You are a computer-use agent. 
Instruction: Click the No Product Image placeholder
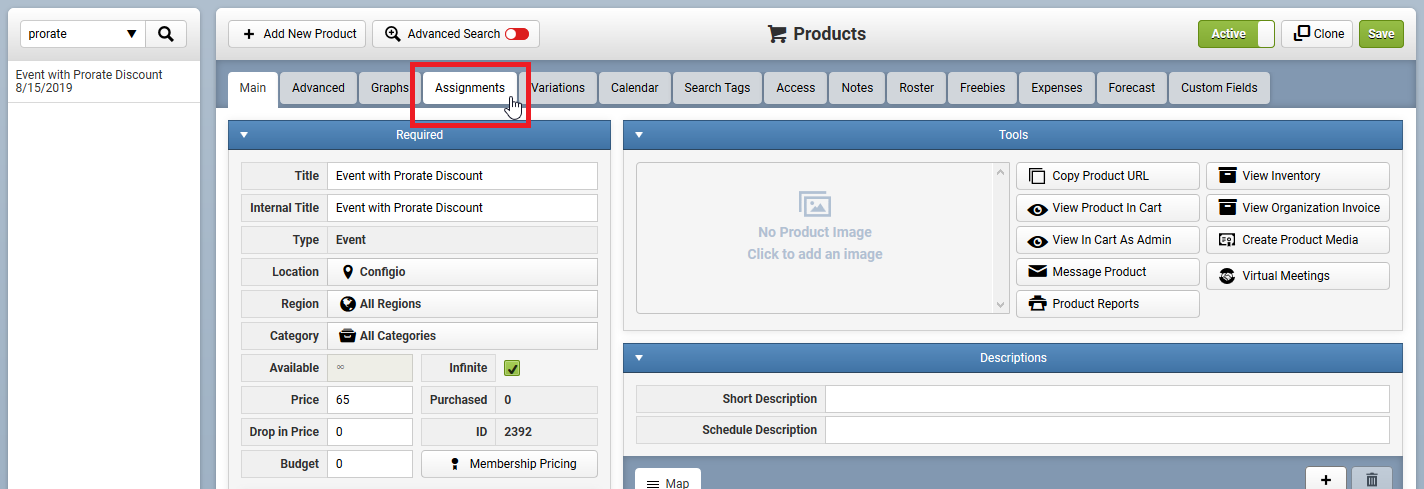click(x=815, y=238)
